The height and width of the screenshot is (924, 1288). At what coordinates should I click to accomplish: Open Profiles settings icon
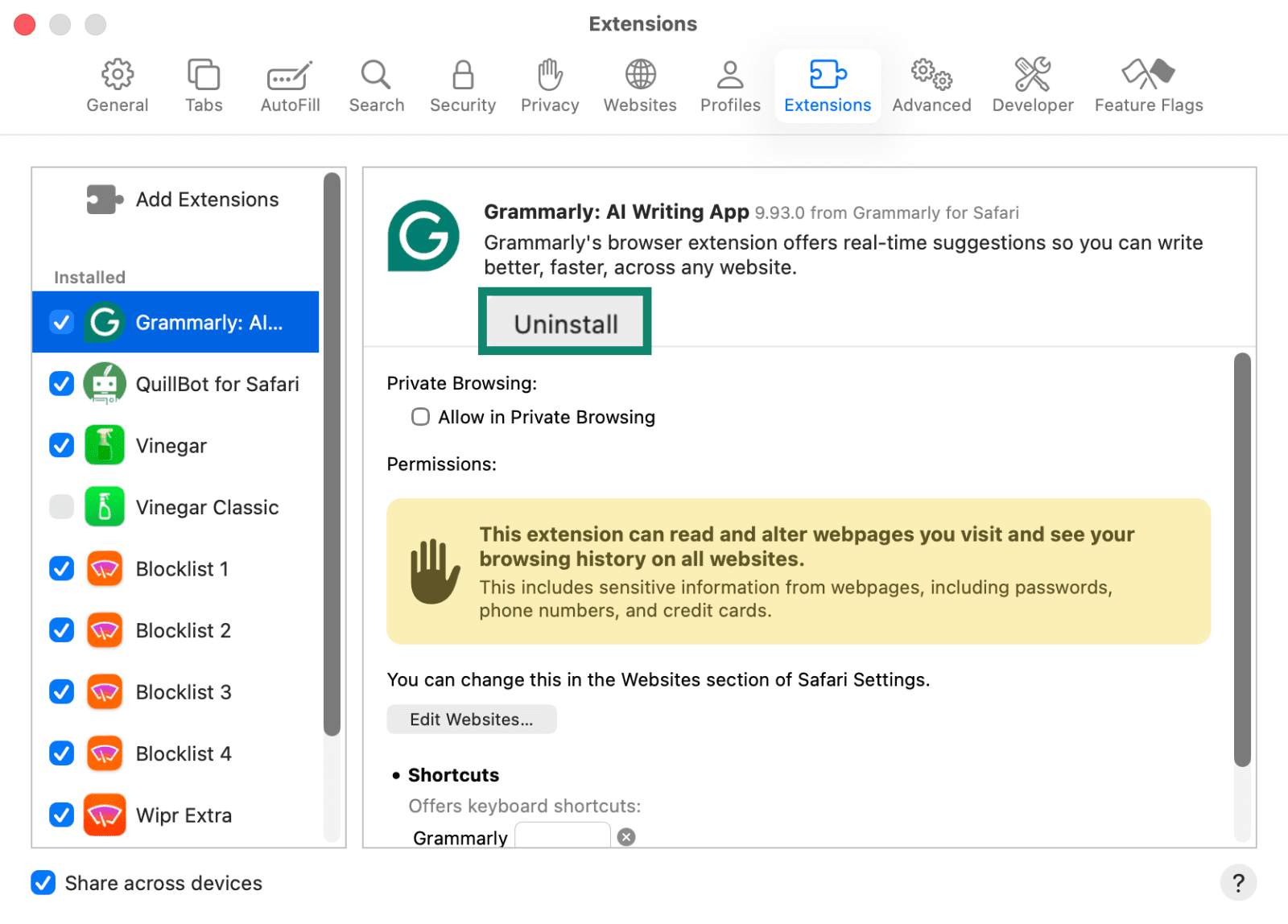point(729,76)
